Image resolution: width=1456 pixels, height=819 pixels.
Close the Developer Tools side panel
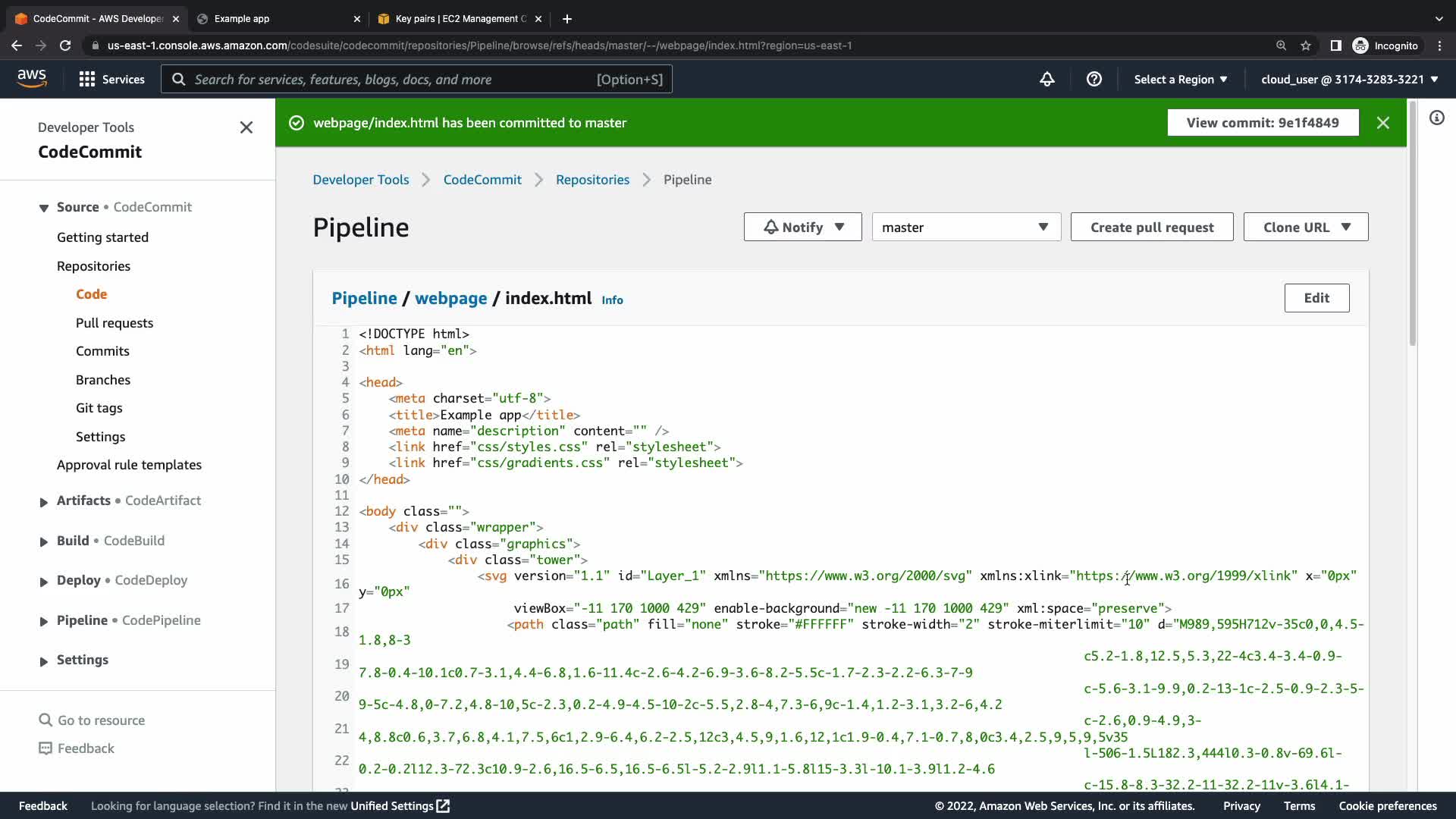point(246,127)
